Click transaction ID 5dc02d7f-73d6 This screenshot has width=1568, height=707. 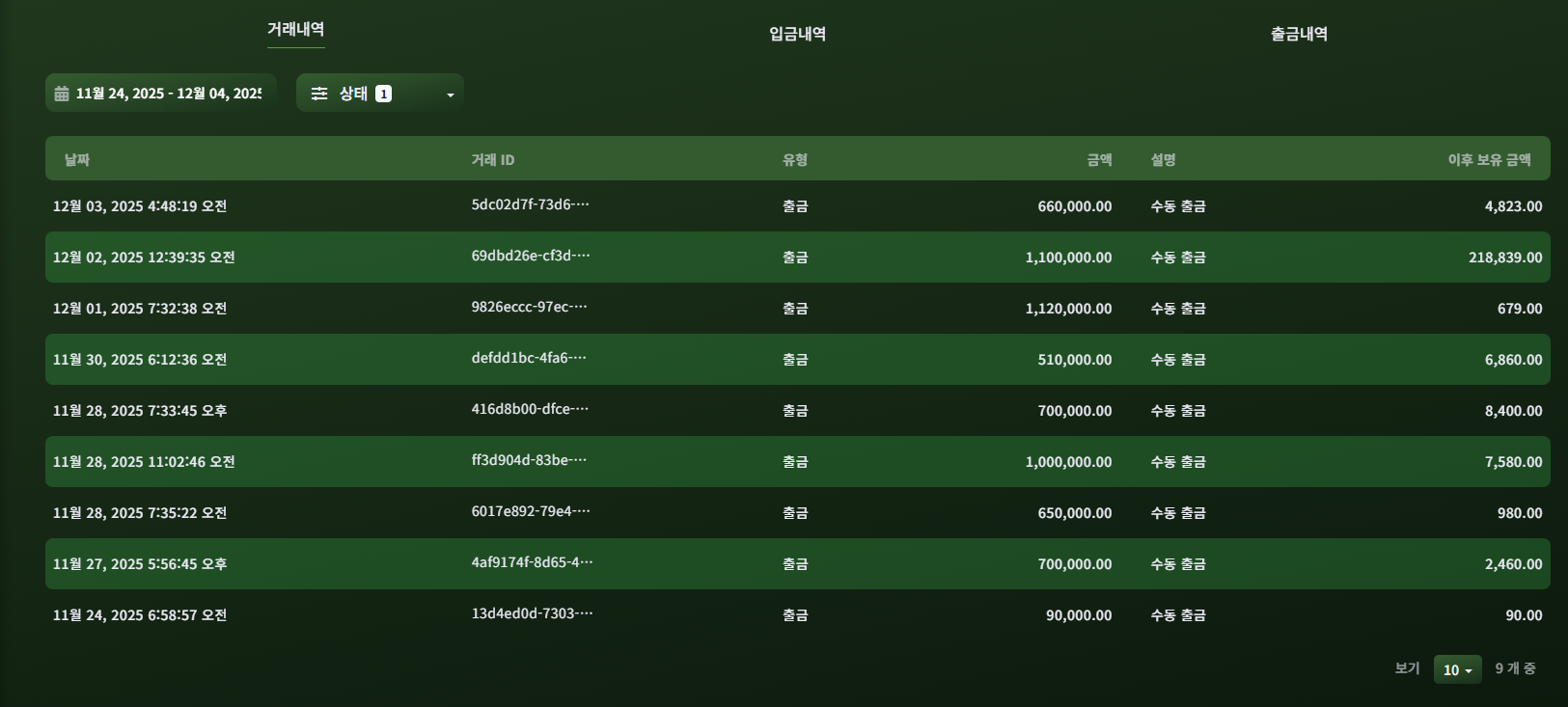point(530,204)
